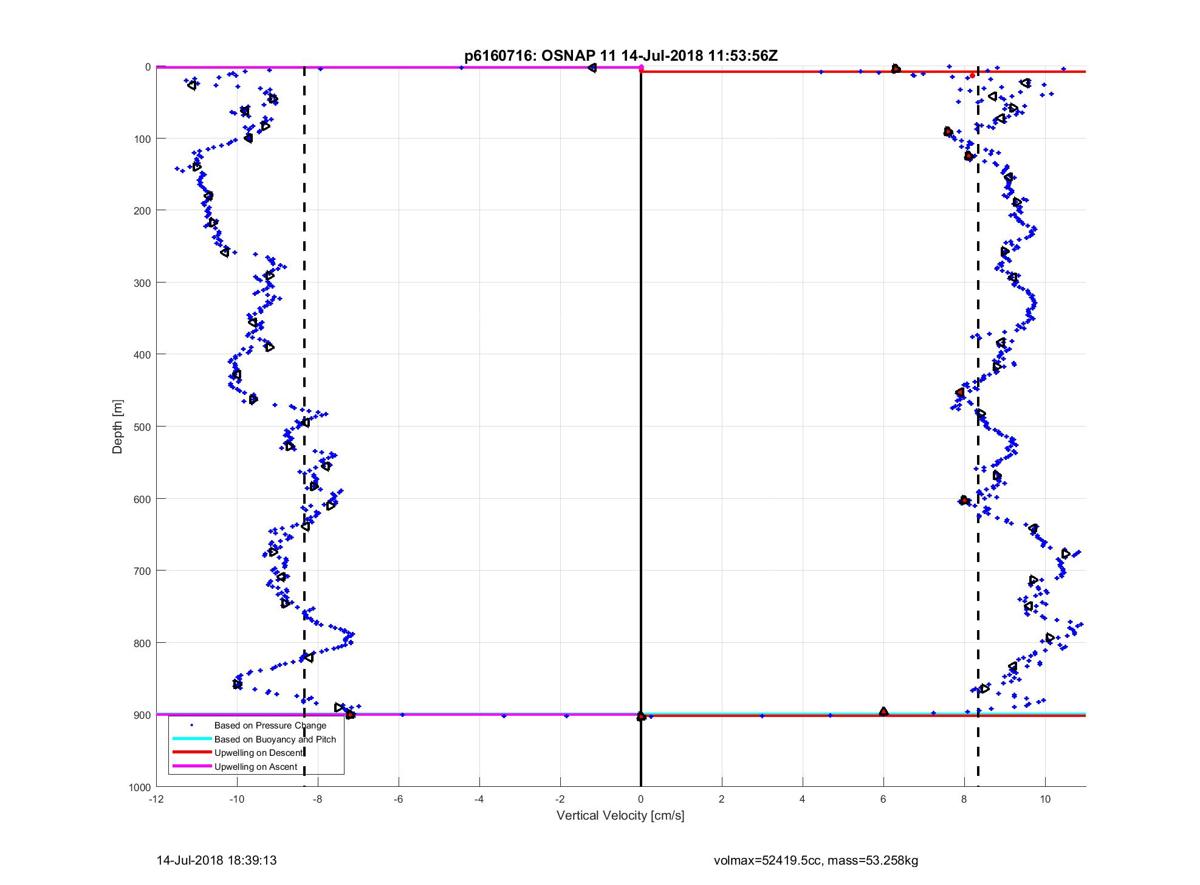This screenshot has height=885, width=1200.
Task: Click velocity-axis tick label '4'
Action: pyautogui.click(x=803, y=800)
